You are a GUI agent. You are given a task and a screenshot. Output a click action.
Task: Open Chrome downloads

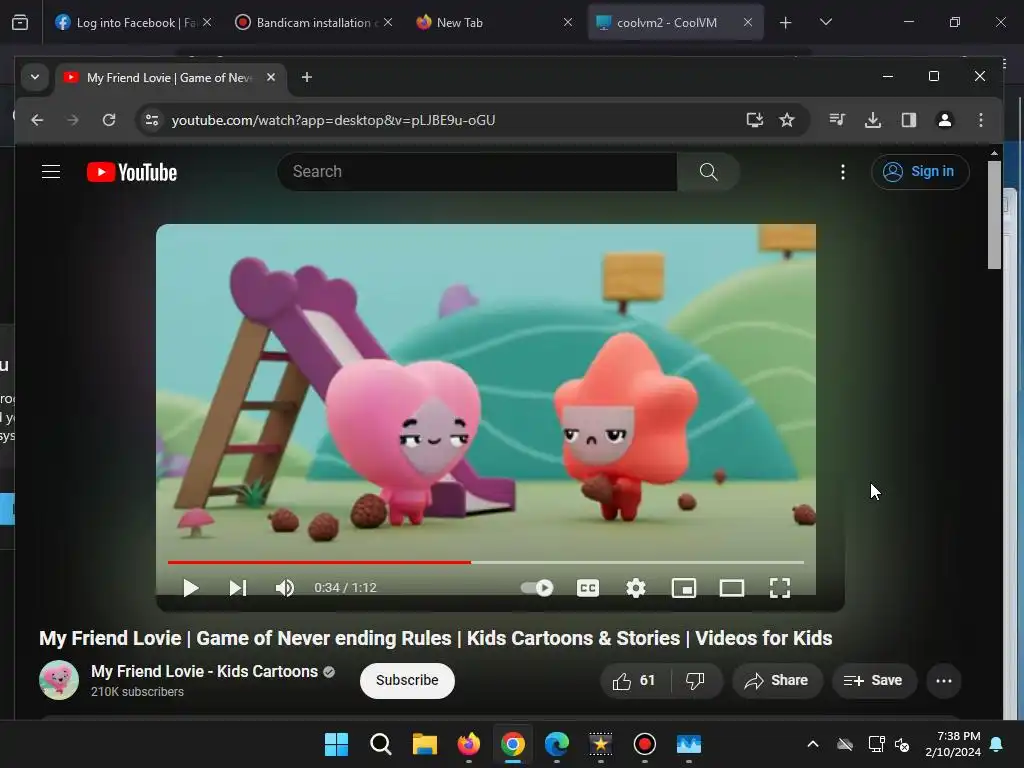873,120
